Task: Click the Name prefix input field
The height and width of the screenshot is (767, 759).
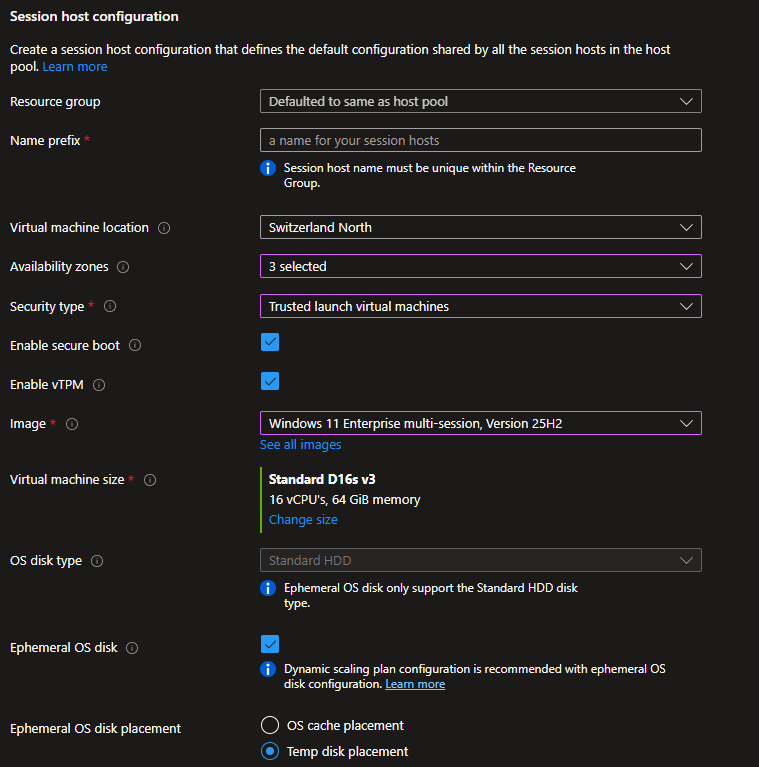Action: tap(480, 140)
